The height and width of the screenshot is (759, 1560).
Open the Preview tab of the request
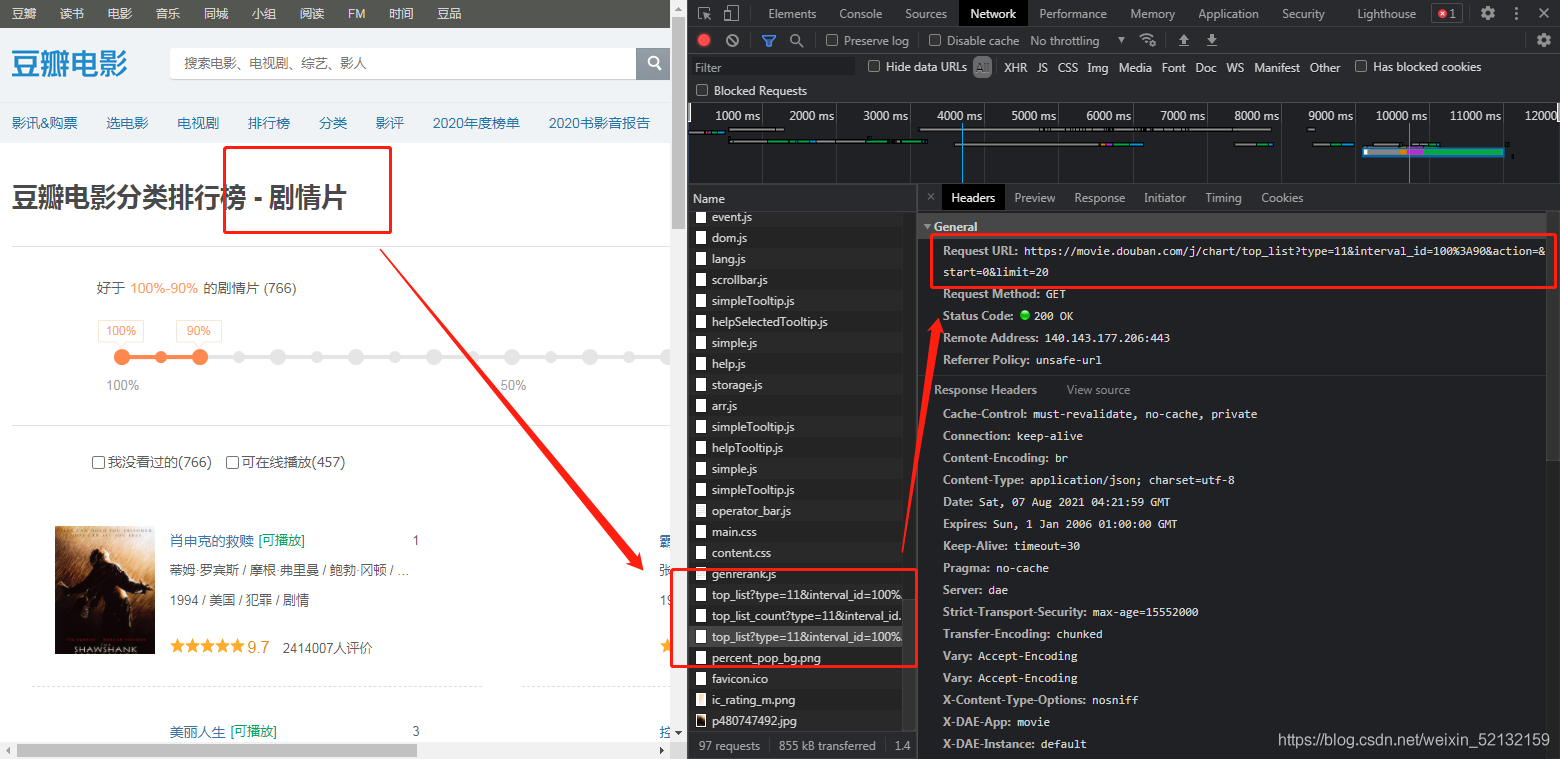pyautogui.click(x=1035, y=198)
